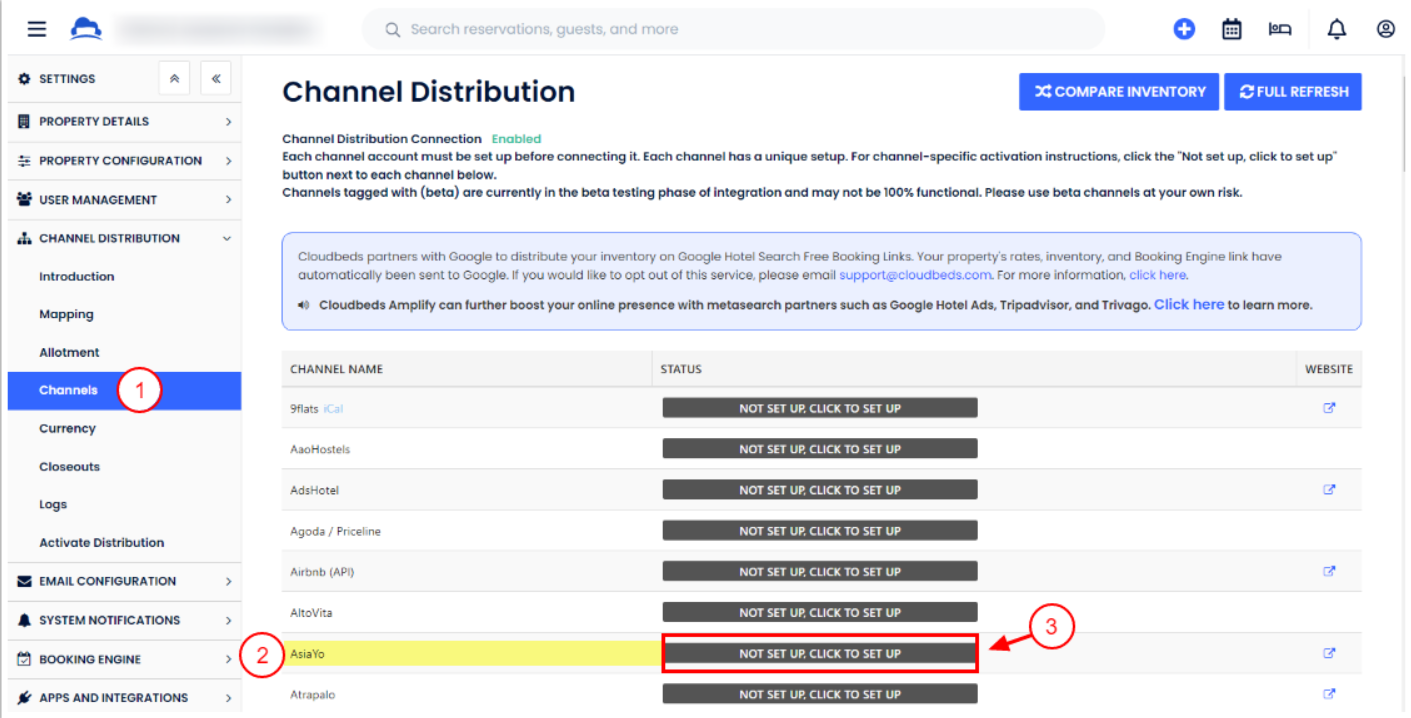Open the Closeouts sidebar item

coord(69,466)
